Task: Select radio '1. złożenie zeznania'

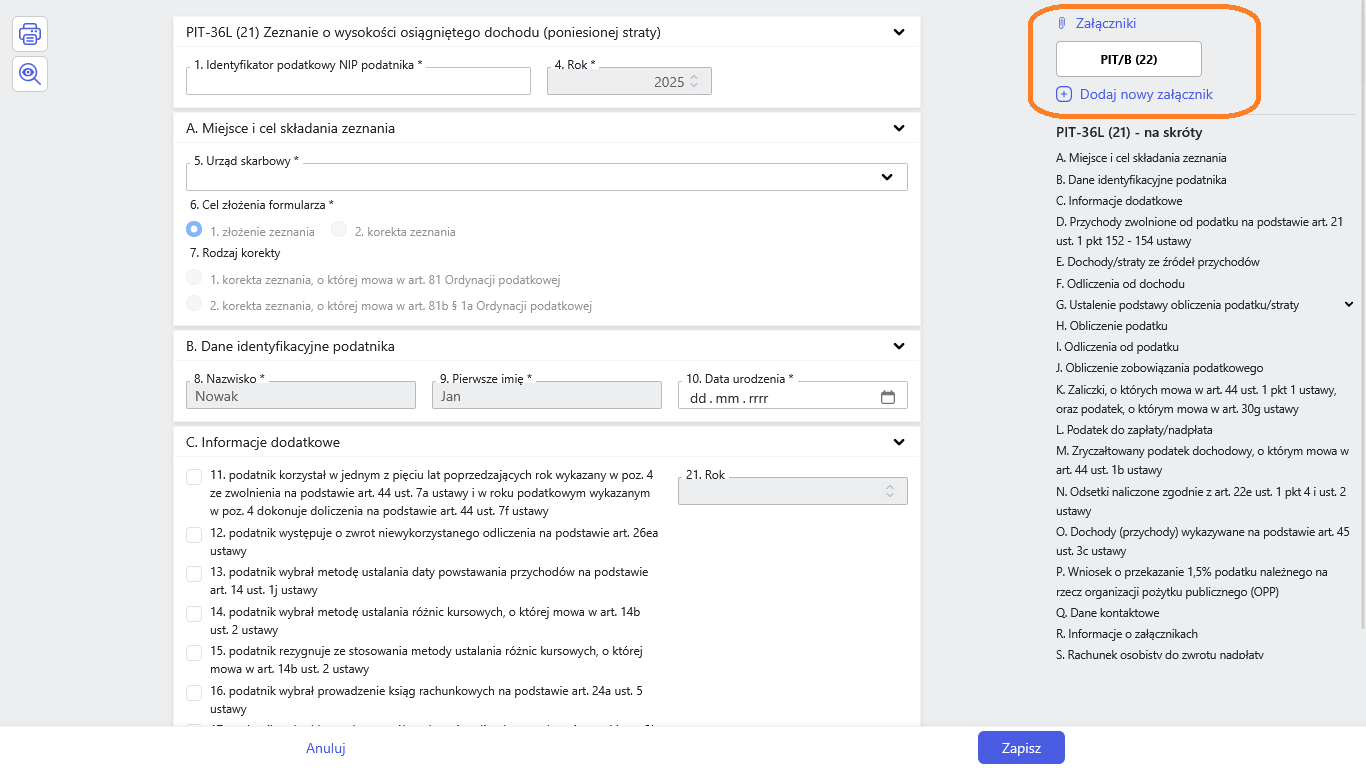Action: coord(195,230)
